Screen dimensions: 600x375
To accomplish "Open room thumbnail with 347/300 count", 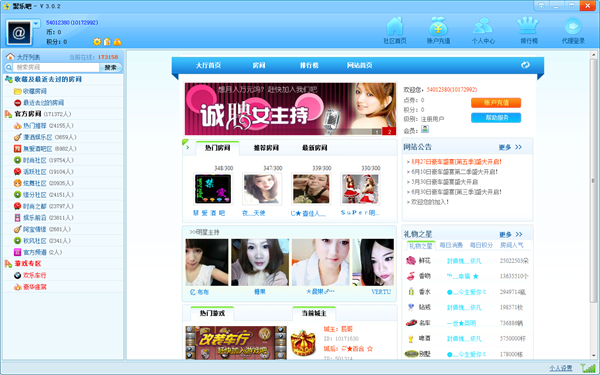I will 262,189.
